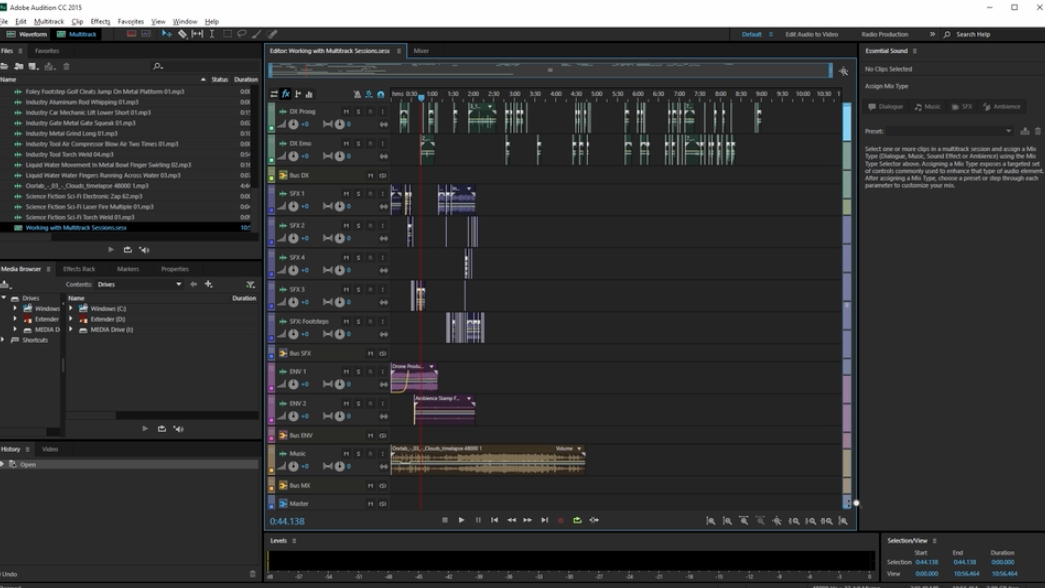Assign the Dialogue mix type

886,107
